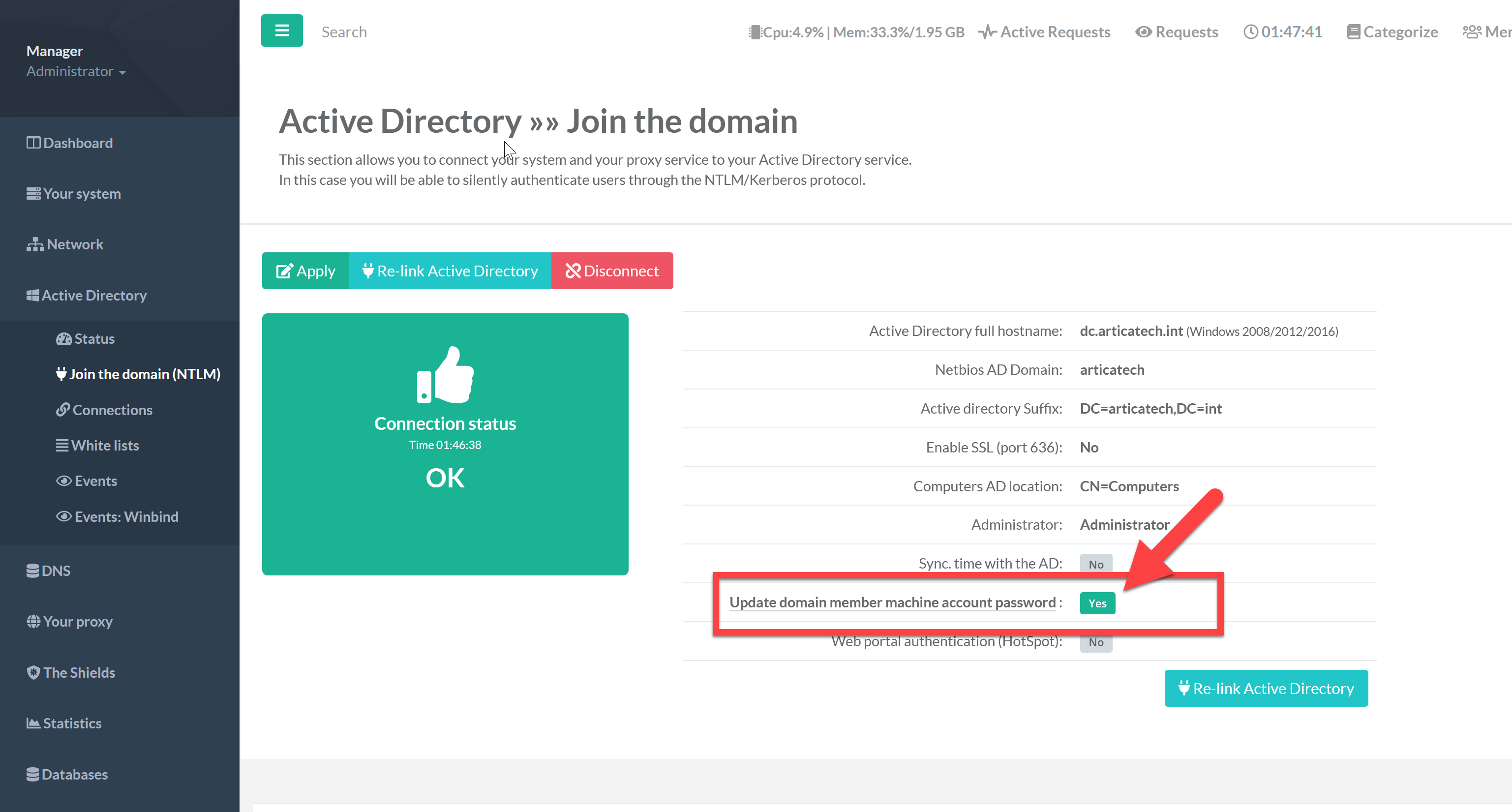Toggle the Sync time with the AD switch
Screen dimensions: 1512x812
click(1095, 564)
